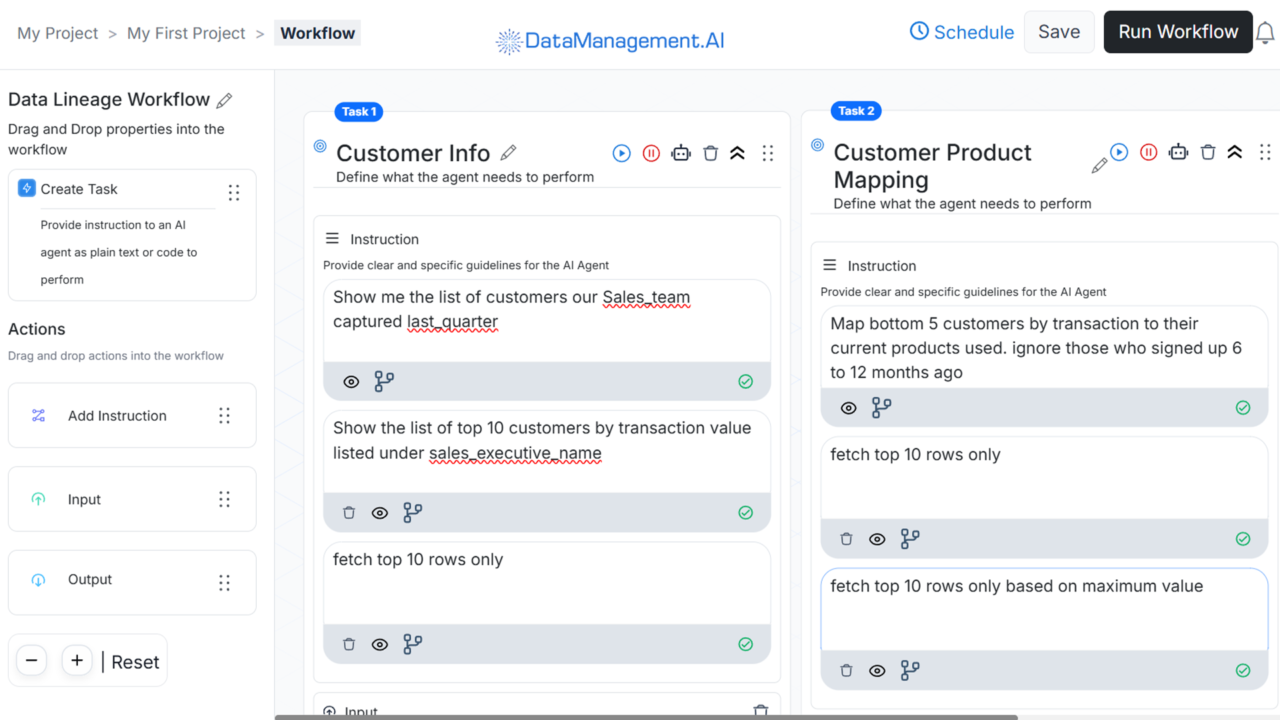The width and height of the screenshot is (1280, 720).
Task: Open notifications via the bell icon
Action: pos(1265,31)
